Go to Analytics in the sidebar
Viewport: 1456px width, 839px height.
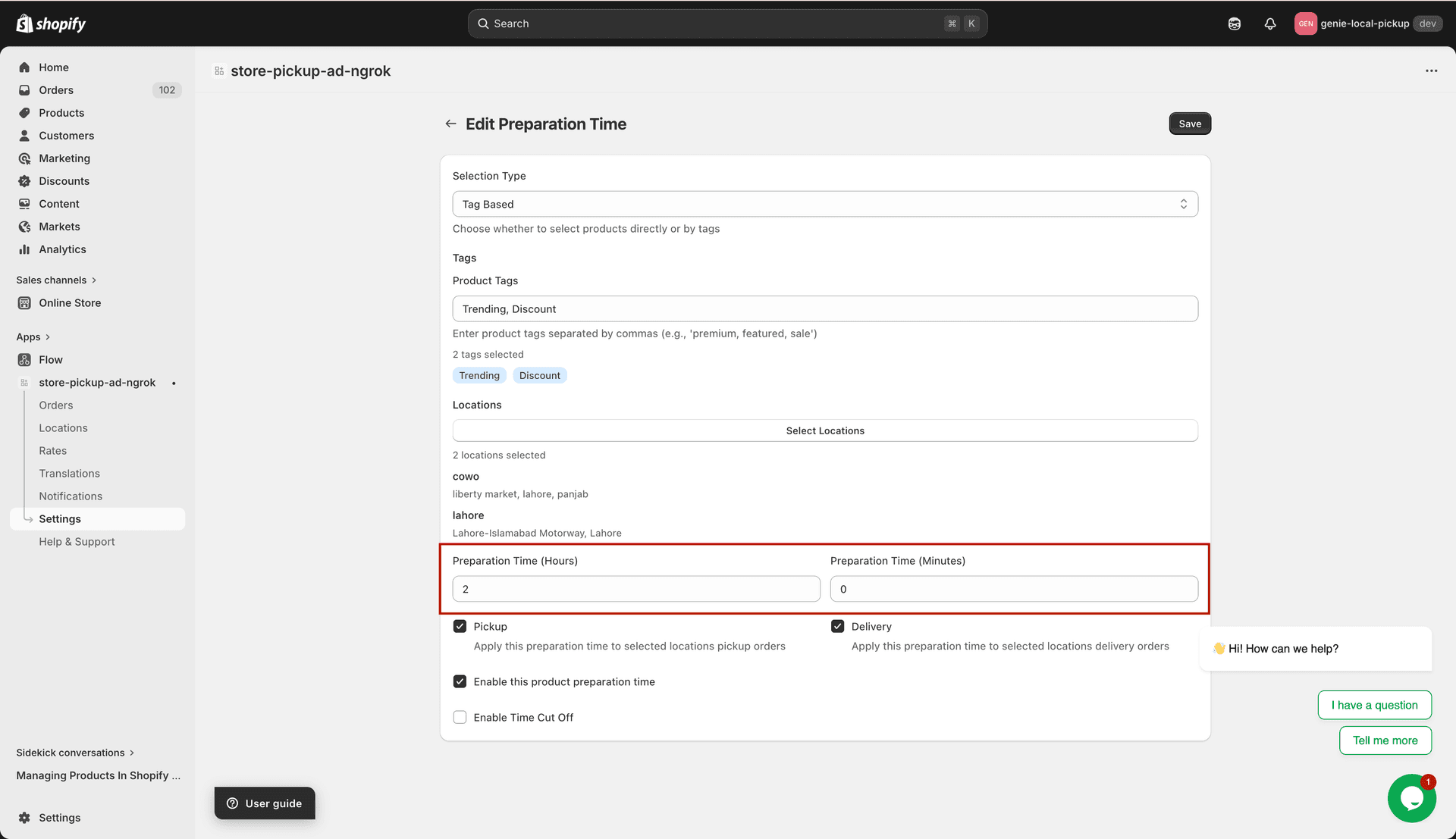(62, 249)
